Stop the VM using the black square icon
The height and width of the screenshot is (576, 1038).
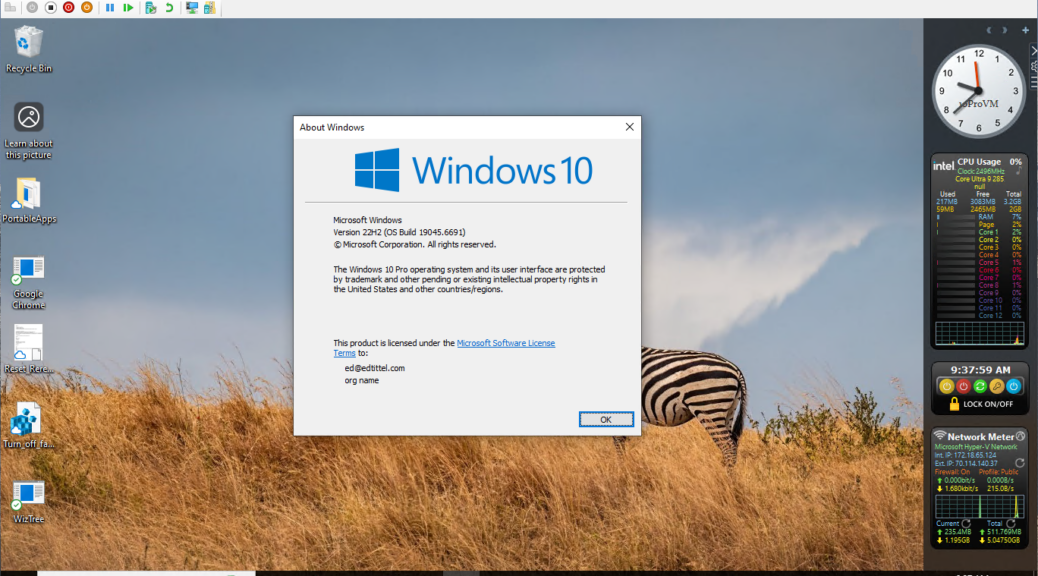[49, 7]
